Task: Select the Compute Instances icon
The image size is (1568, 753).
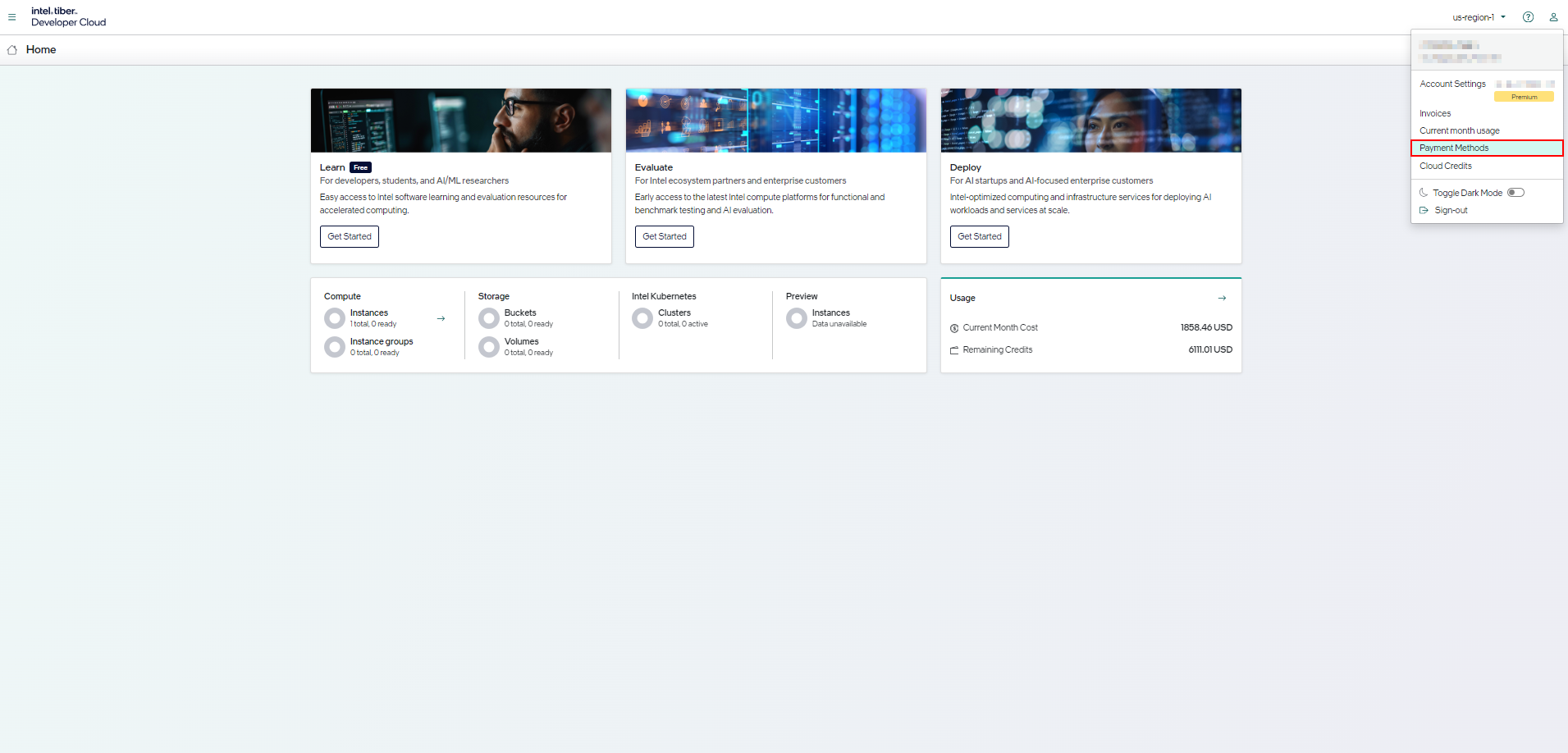Action: [334, 318]
